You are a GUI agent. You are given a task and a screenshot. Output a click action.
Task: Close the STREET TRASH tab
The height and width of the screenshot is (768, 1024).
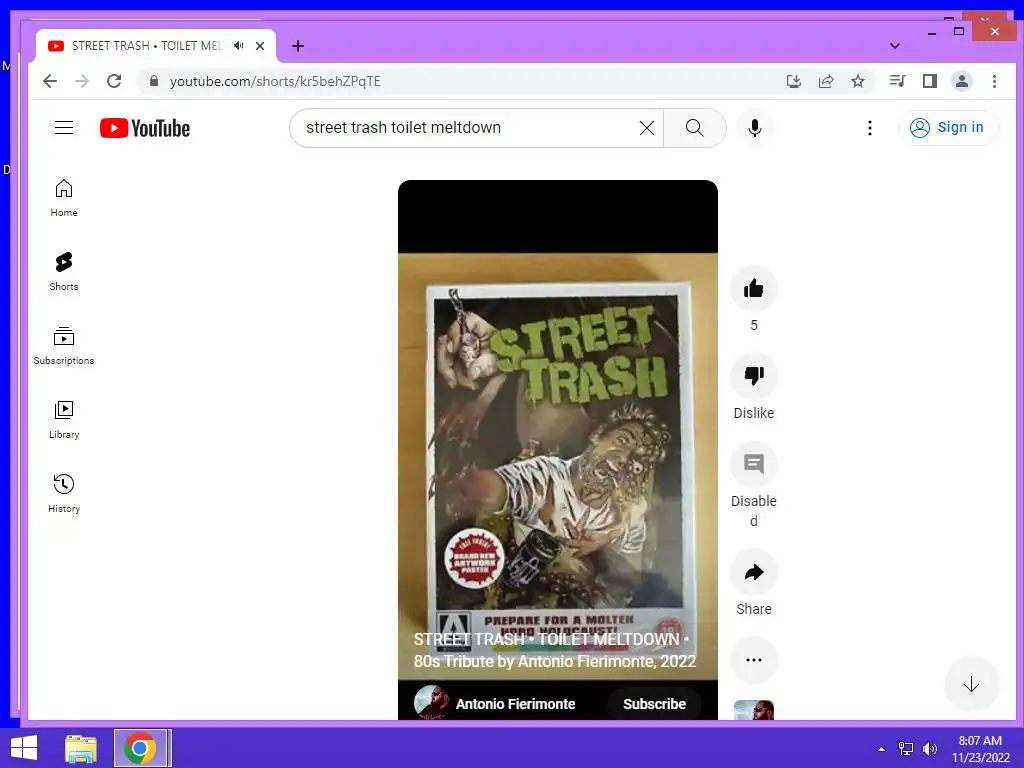click(x=260, y=46)
